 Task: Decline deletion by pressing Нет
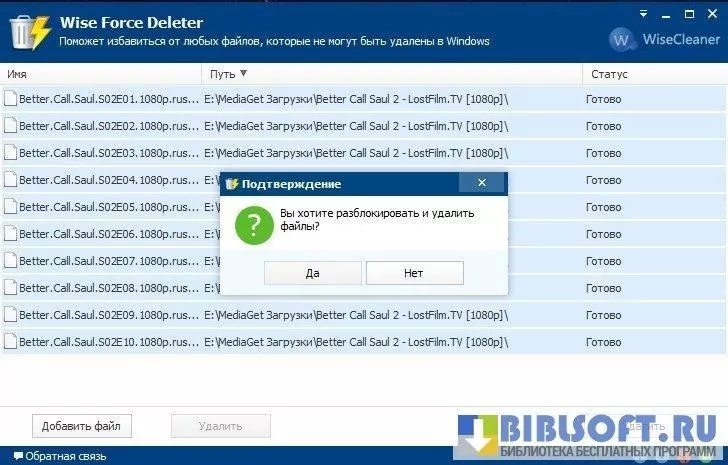pos(414,273)
